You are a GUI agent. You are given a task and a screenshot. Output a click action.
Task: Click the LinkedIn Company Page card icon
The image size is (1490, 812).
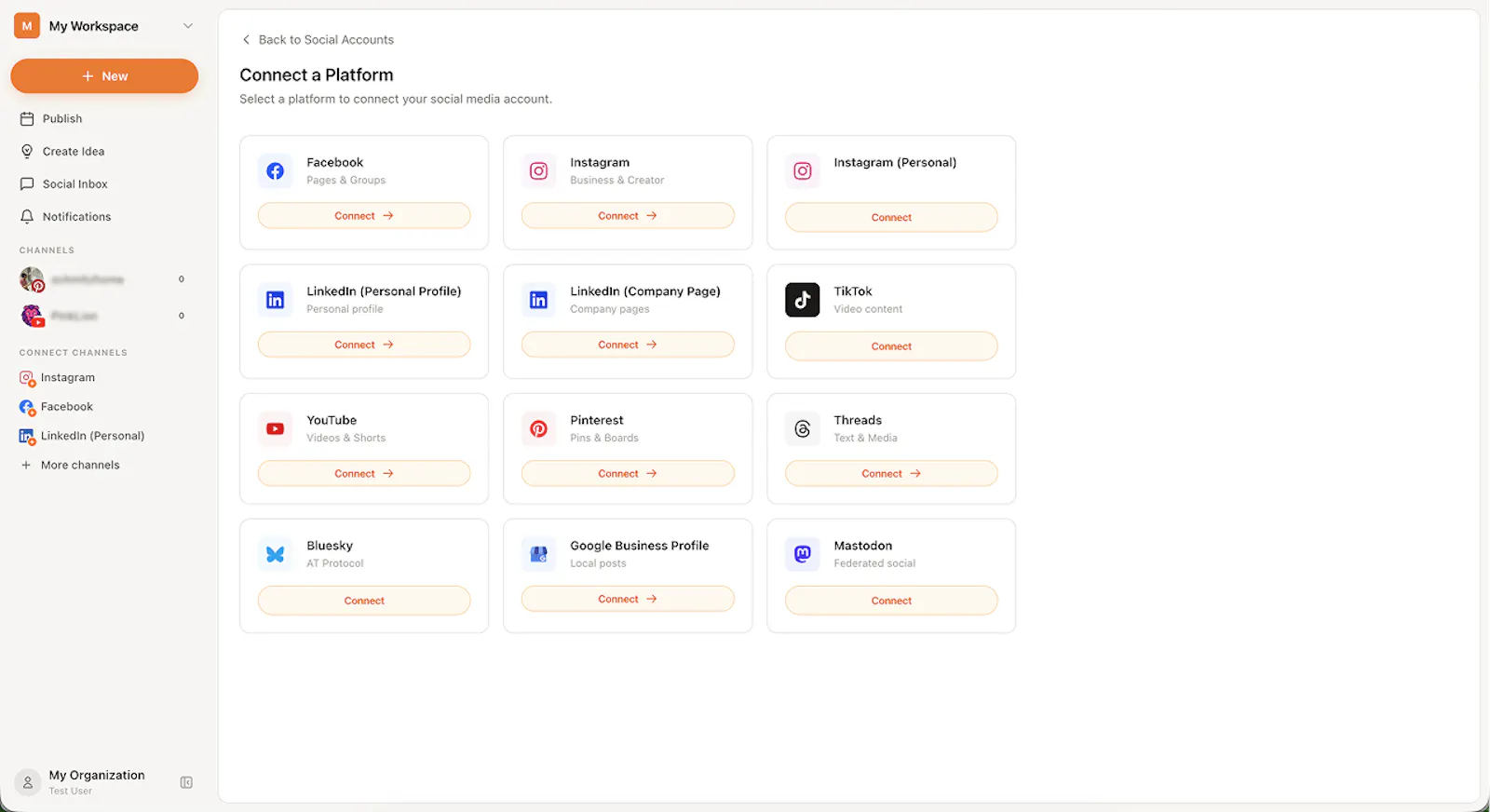point(538,300)
